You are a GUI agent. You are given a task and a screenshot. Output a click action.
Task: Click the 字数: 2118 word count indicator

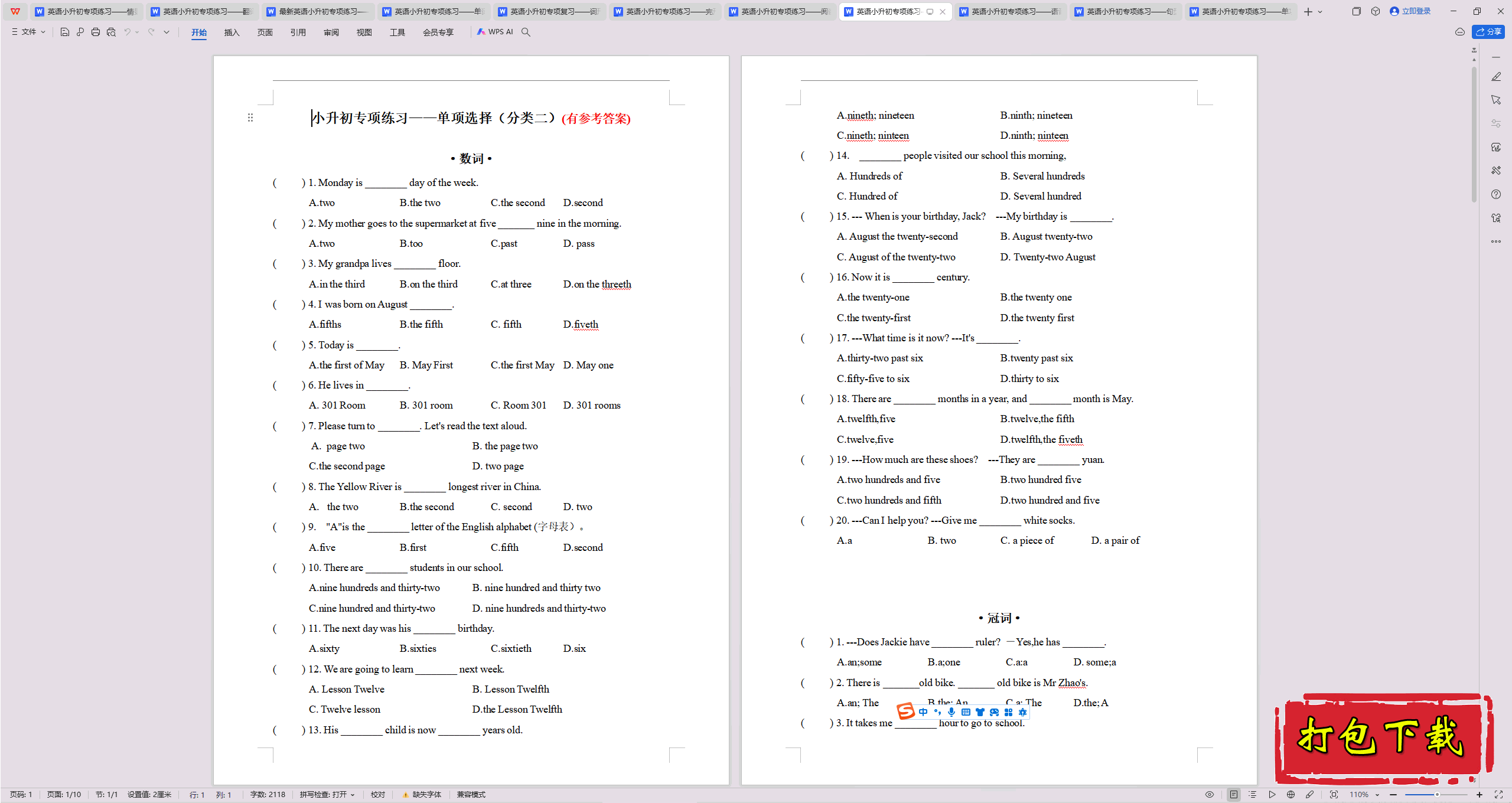pos(268,795)
